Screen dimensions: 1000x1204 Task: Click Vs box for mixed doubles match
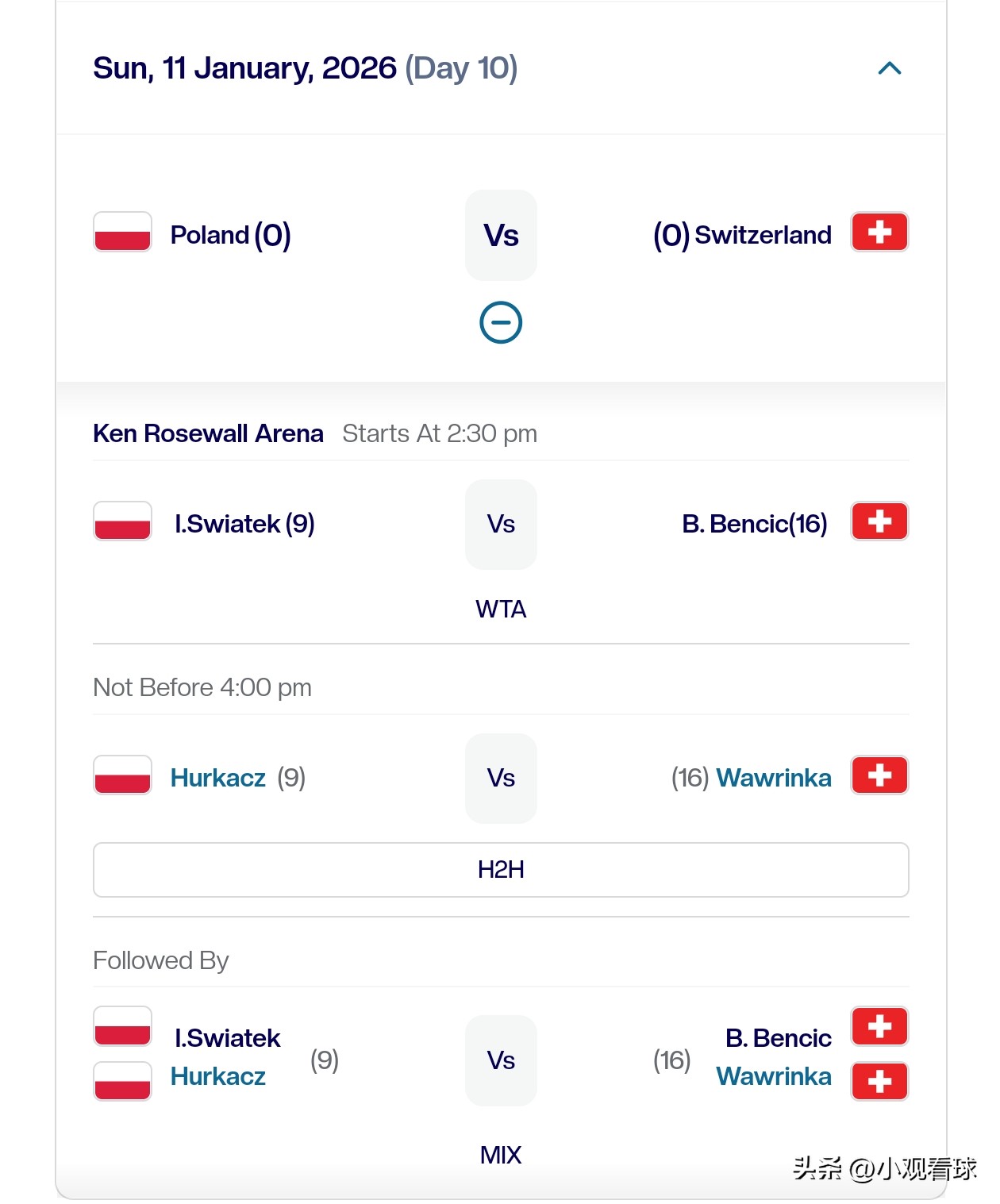coord(501,1060)
